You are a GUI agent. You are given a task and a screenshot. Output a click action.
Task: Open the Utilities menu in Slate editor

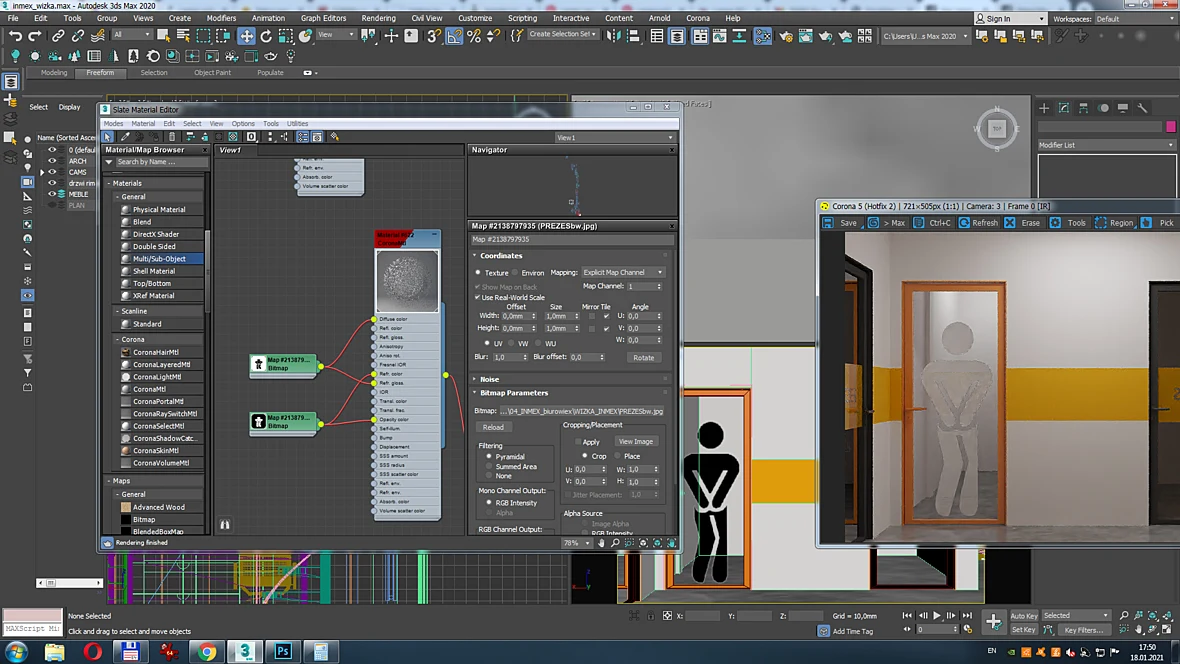[x=297, y=123]
